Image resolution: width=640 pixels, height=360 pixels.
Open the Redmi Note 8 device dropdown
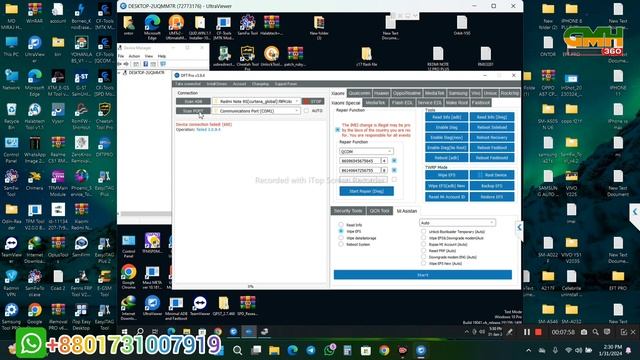coord(257,101)
